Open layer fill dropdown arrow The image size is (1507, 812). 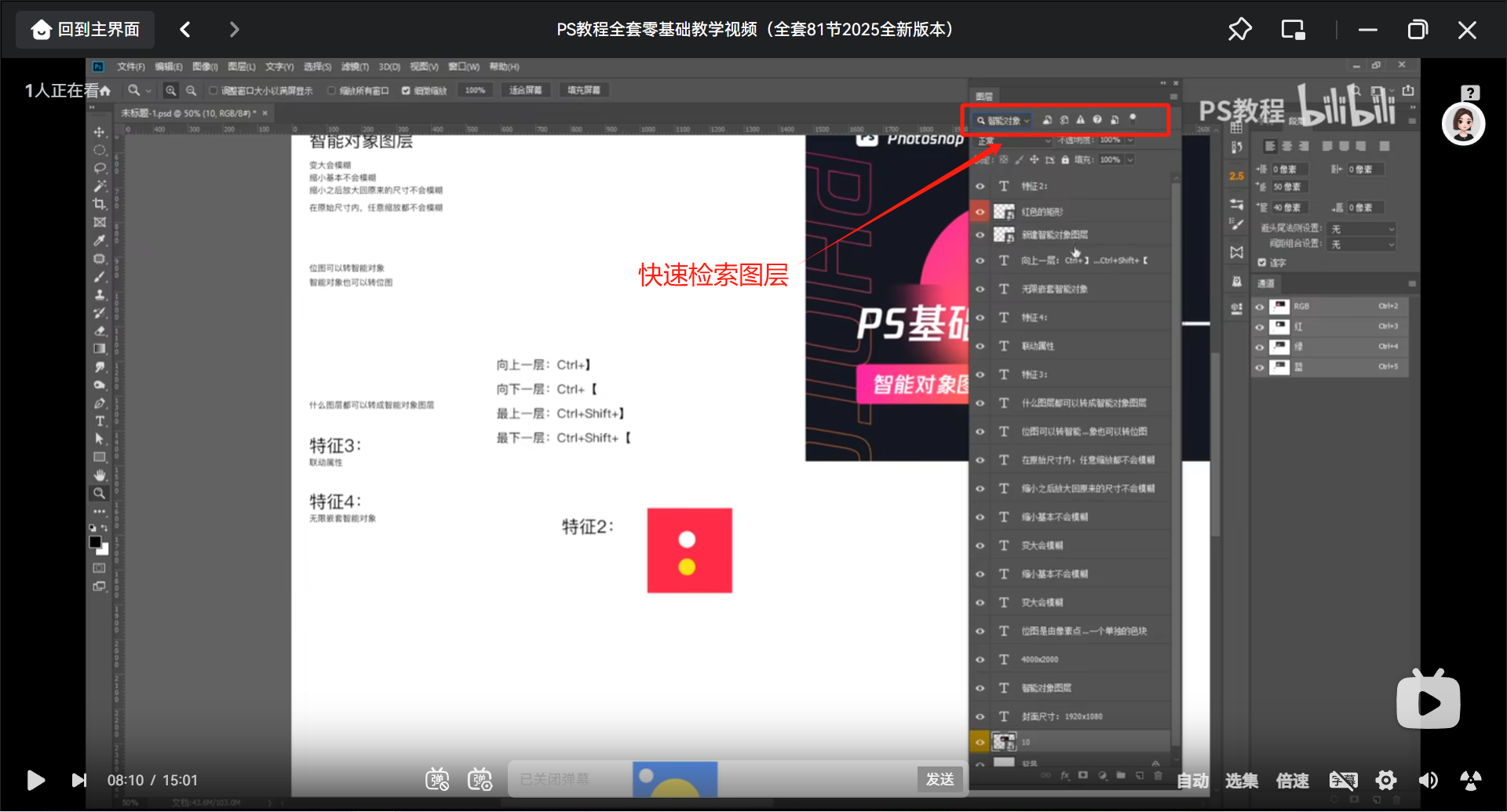pyautogui.click(x=1130, y=160)
